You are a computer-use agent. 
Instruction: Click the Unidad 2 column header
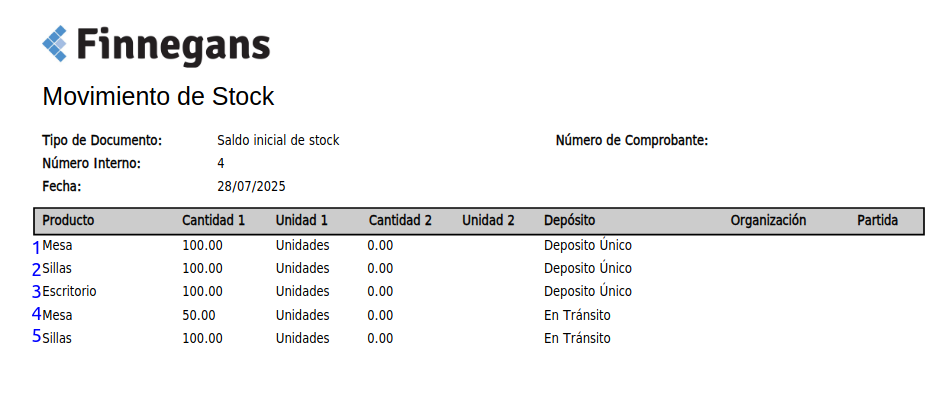[x=489, y=221]
